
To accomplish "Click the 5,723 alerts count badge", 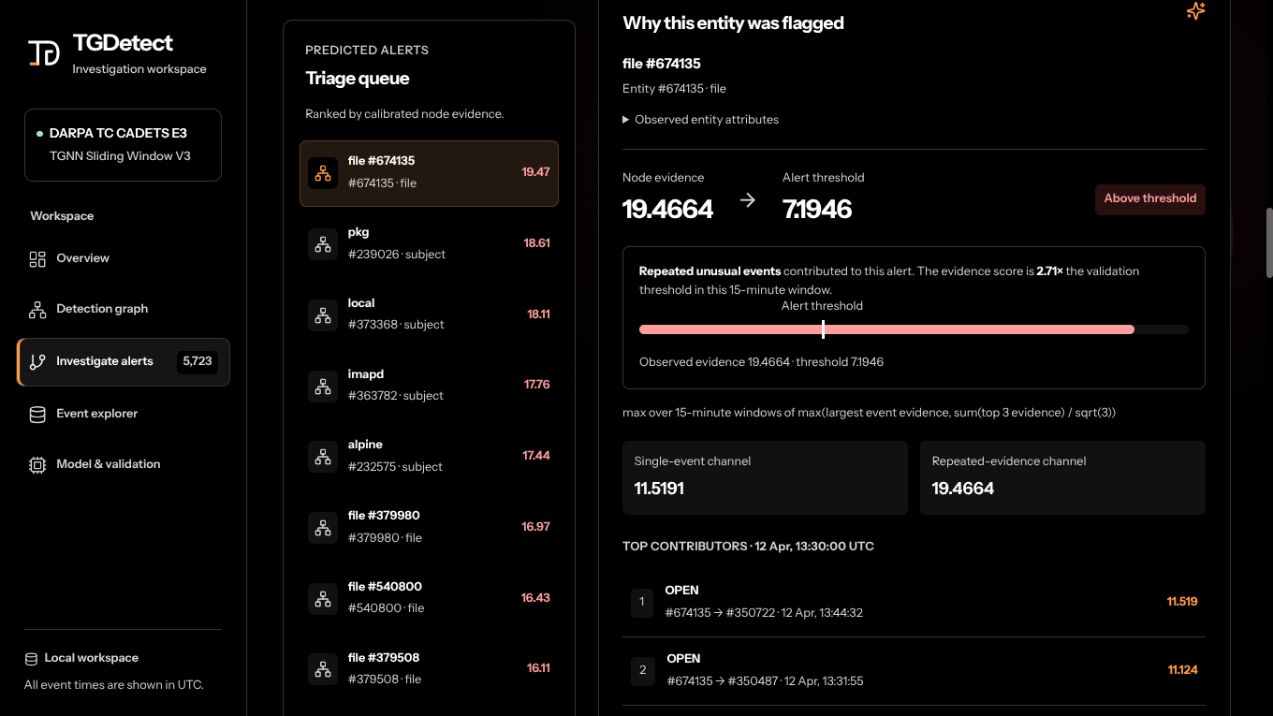I will tap(197, 362).
